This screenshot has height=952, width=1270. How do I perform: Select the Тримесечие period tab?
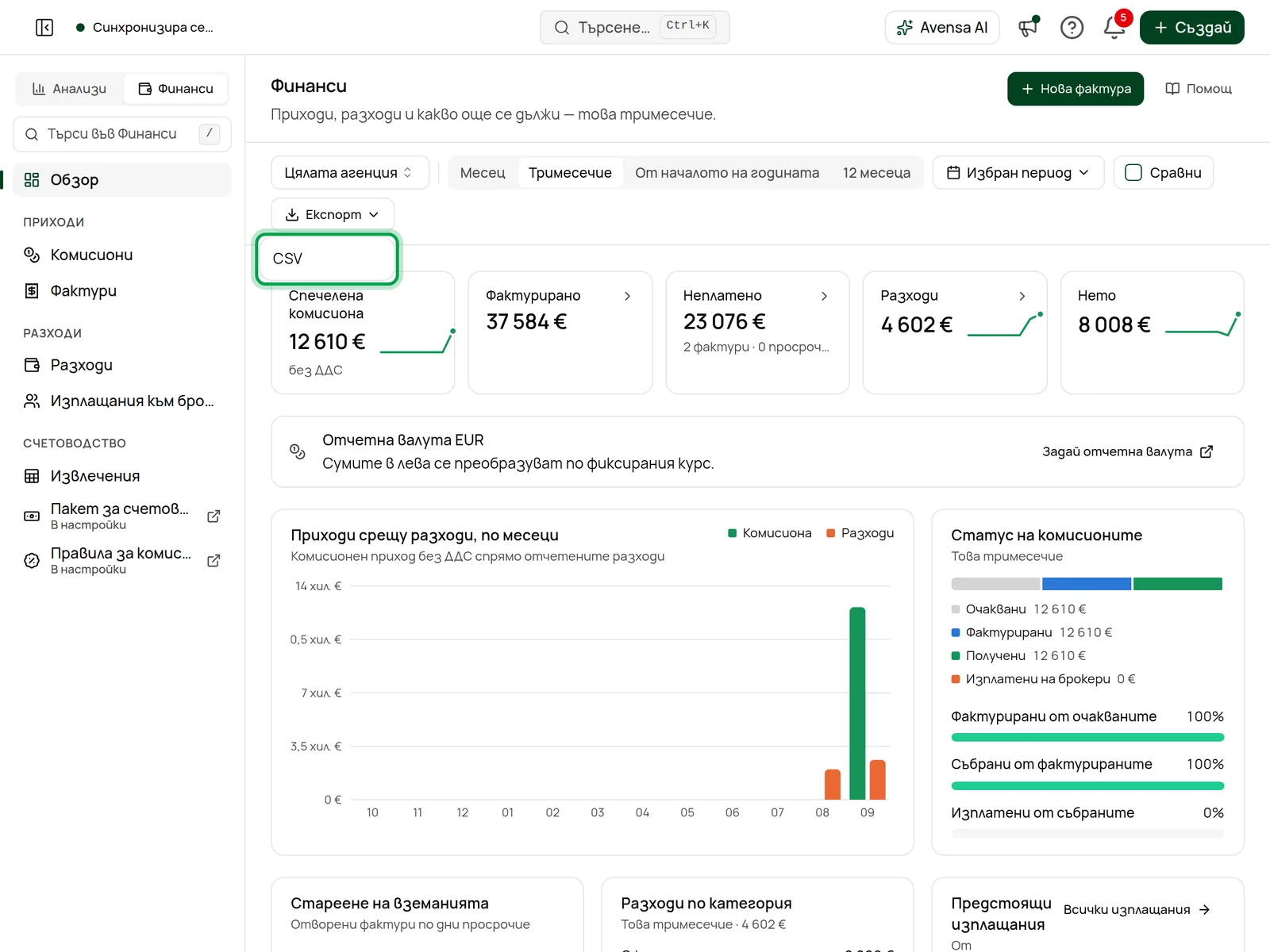coord(570,173)
